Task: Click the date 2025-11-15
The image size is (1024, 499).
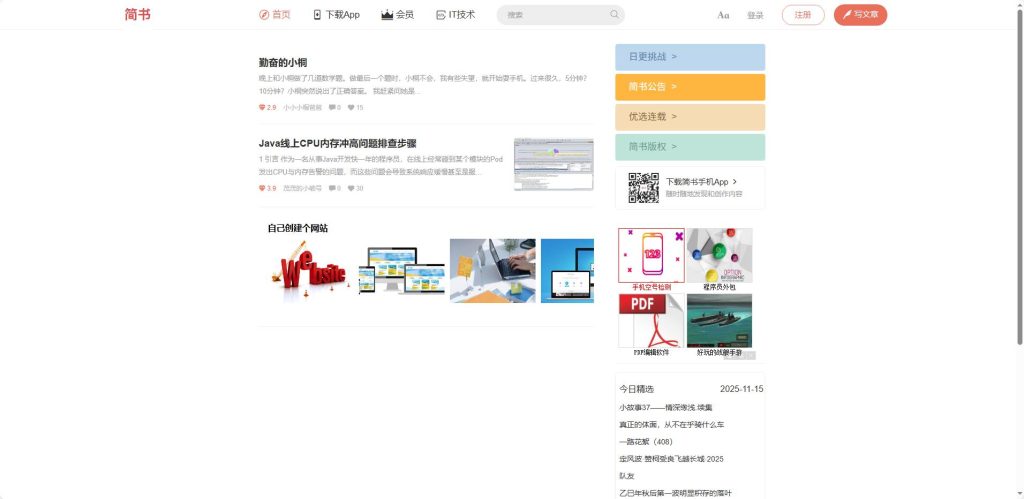Action: [x=741, y=389]
